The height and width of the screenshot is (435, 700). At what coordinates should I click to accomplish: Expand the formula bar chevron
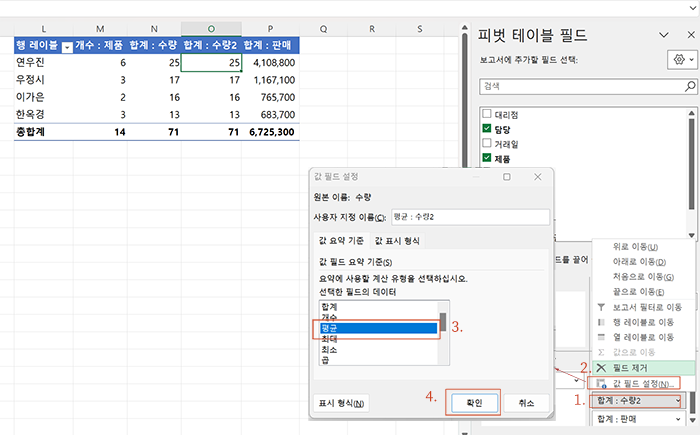pyautogui.click(x=693, y=8)
